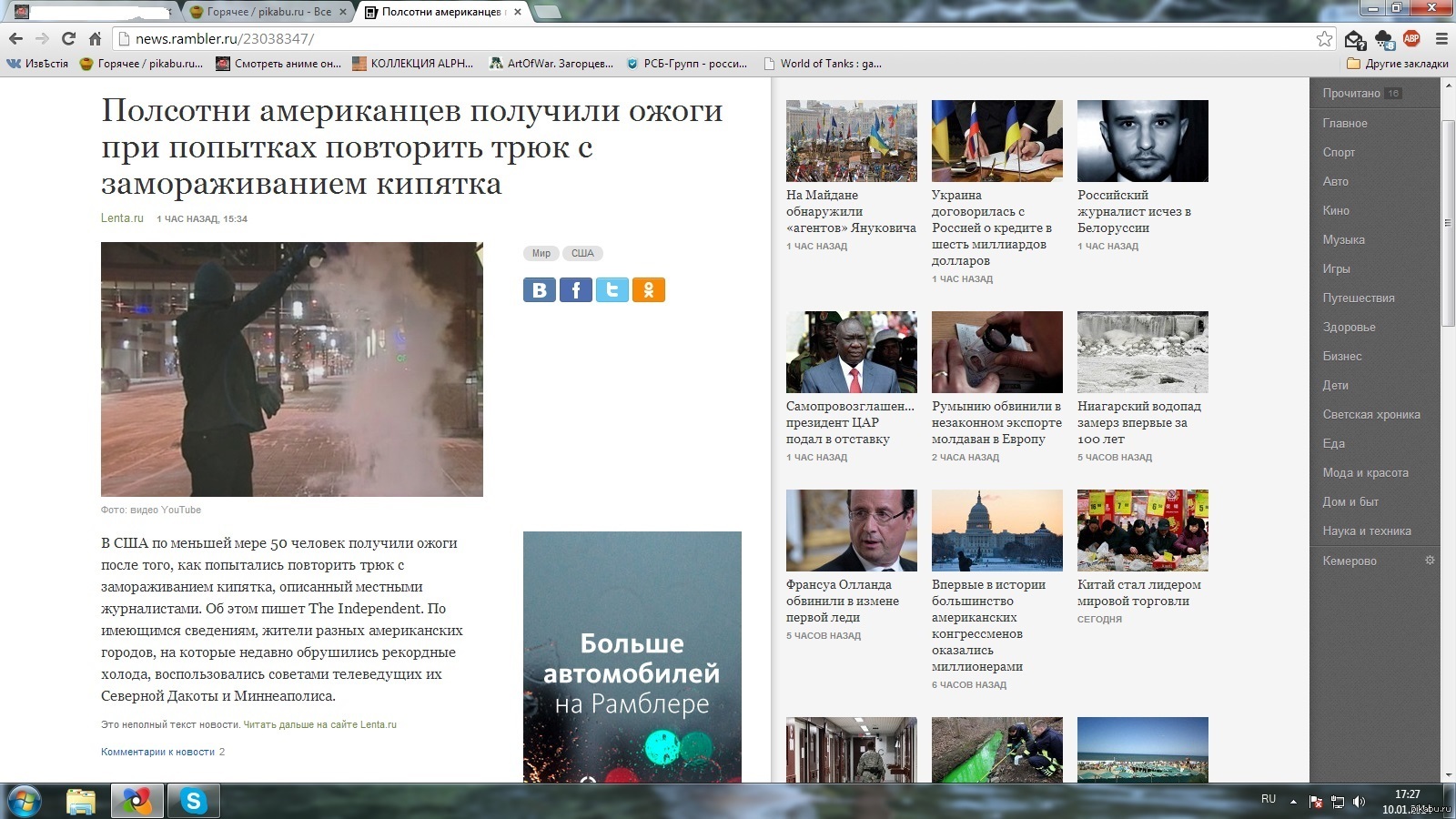
Task: Select Спорт in the sidebar menu
Action: pyautogui.click(x=1339, y=152)
